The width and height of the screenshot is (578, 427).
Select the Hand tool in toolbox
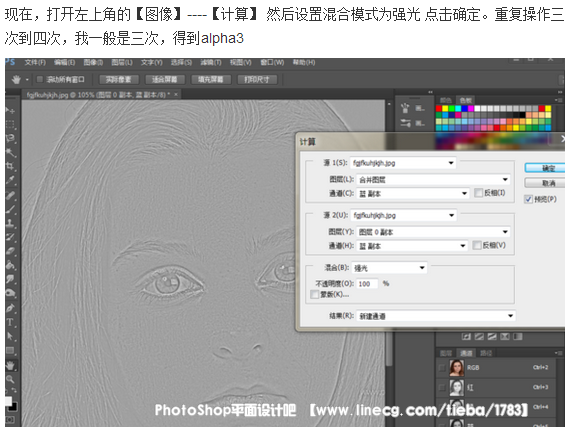(x=10, y=365)
